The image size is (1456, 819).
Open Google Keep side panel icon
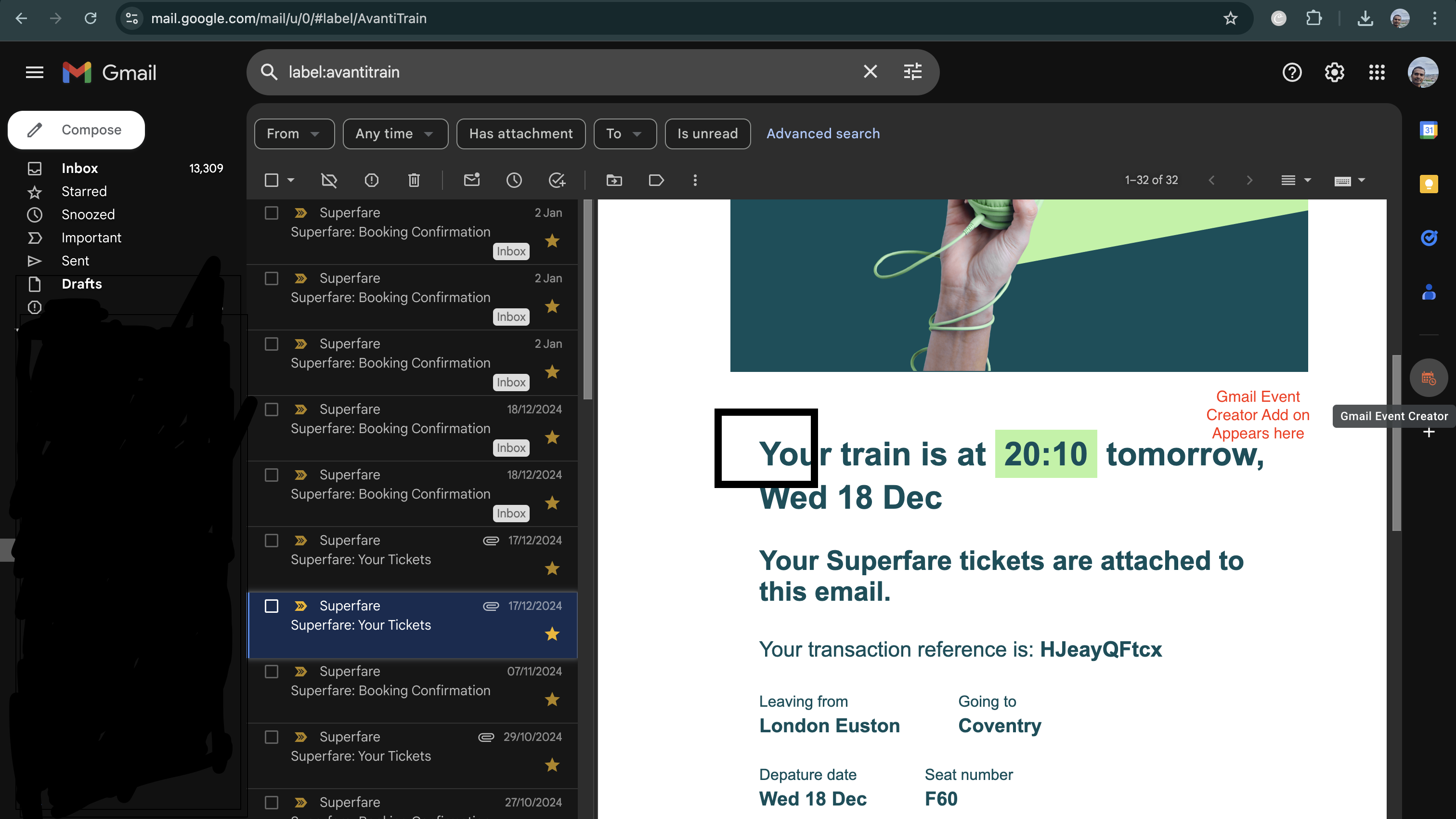[1428, 184]
